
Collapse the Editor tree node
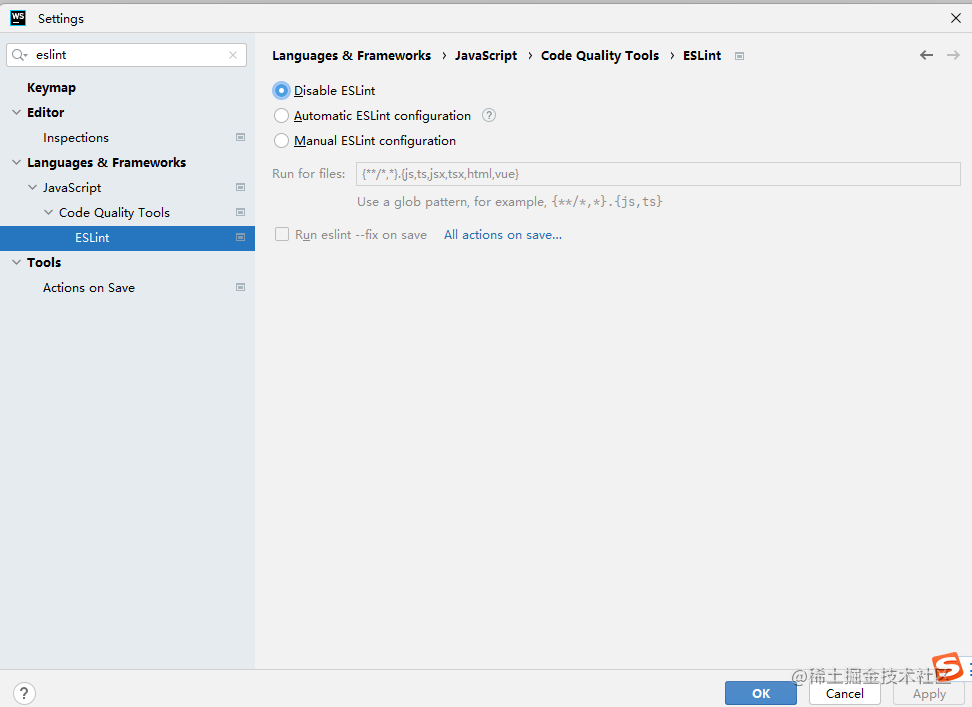(x=14, y=112)
